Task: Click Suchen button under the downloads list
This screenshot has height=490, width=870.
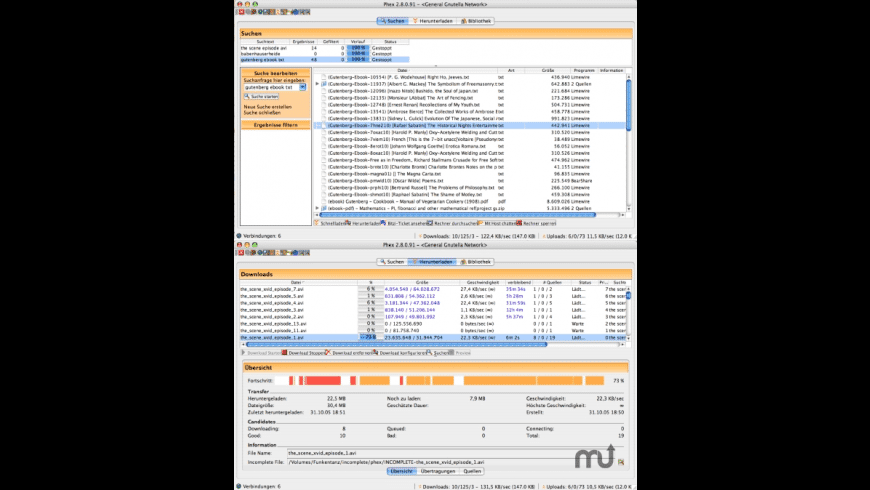Action: 437,353
